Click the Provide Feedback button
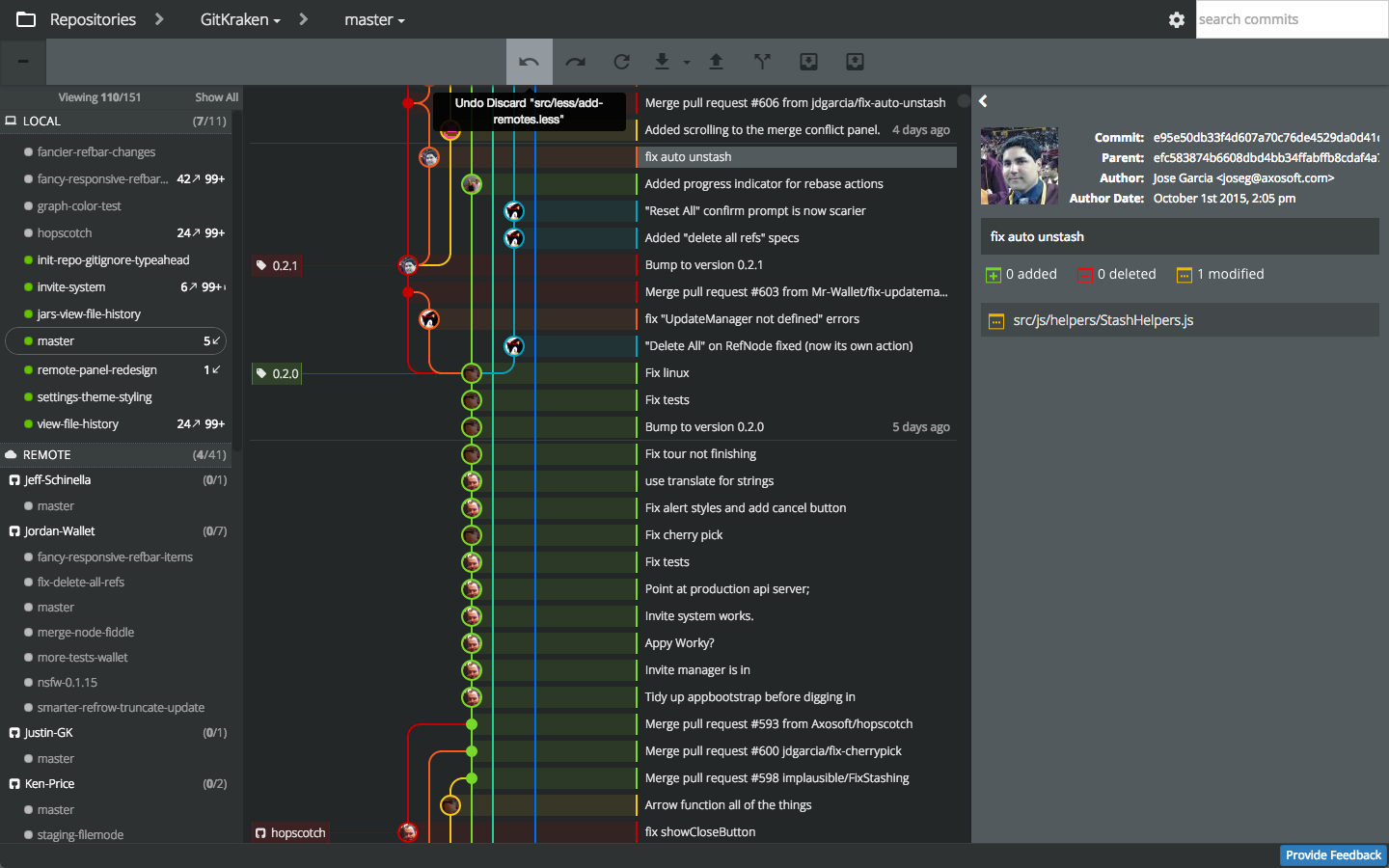 [x=1333, y=855]
